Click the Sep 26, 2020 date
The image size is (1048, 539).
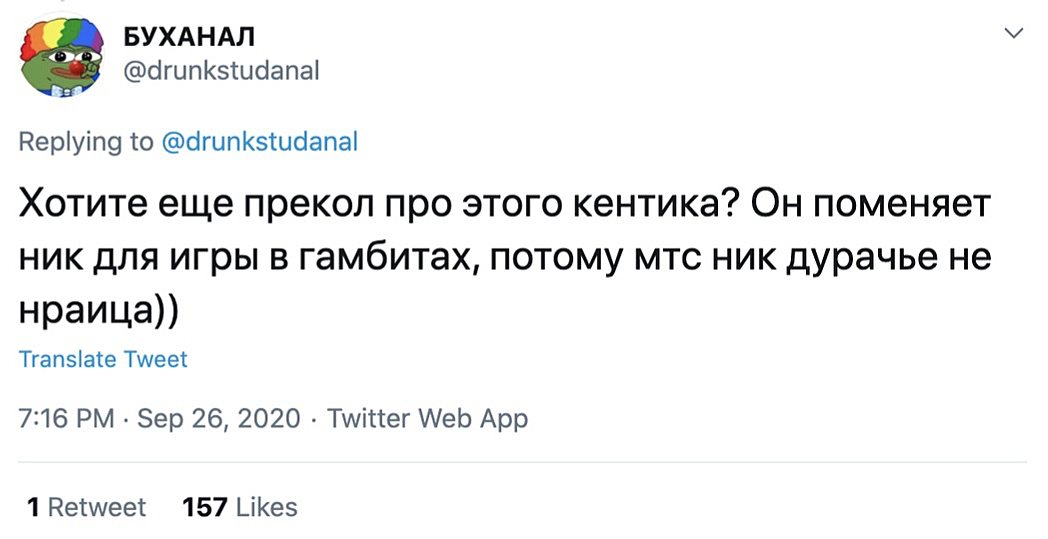(217, 418)
